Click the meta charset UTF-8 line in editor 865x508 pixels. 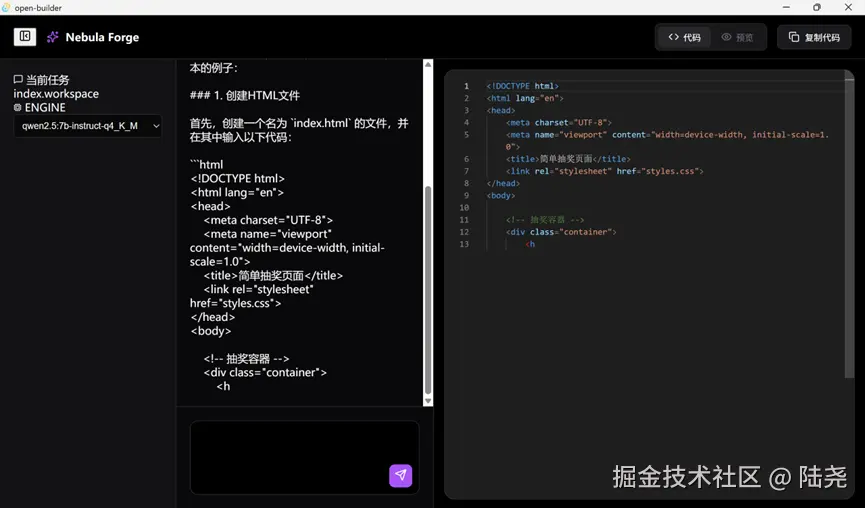559,122
